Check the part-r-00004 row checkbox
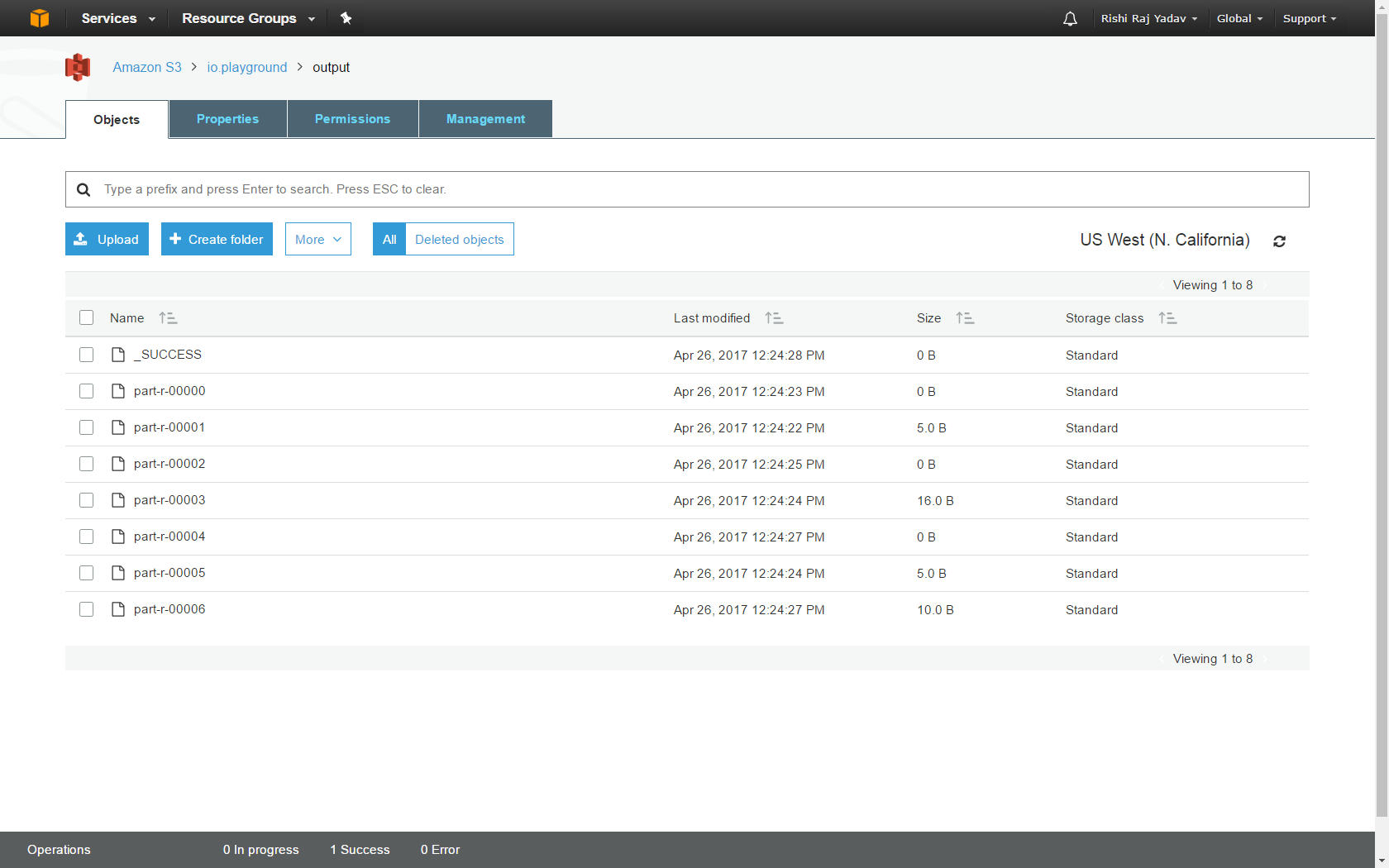This screenshot has width=1389, height=868. point(86,537)
